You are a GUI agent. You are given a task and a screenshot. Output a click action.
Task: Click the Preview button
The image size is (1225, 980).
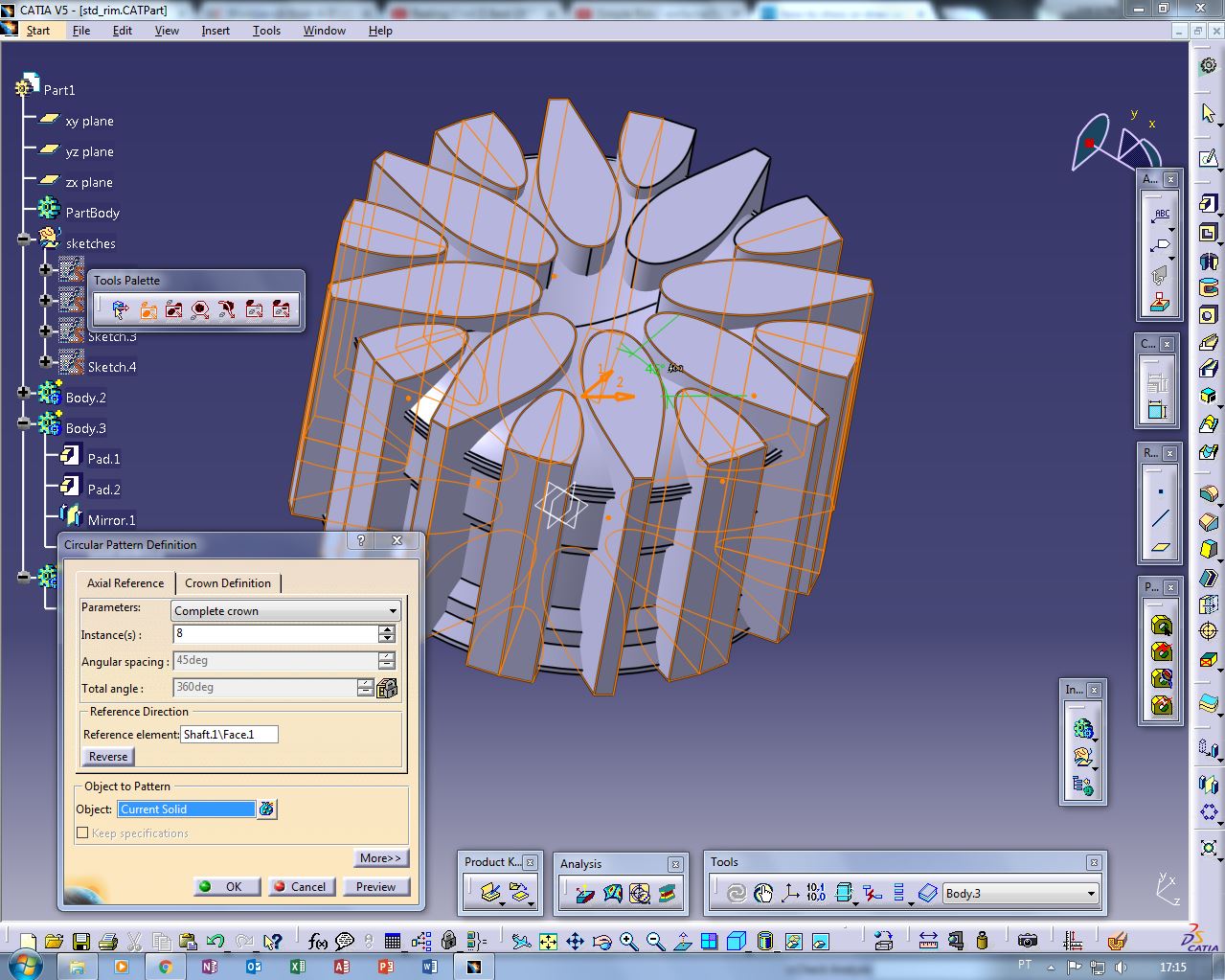point(375,887)
